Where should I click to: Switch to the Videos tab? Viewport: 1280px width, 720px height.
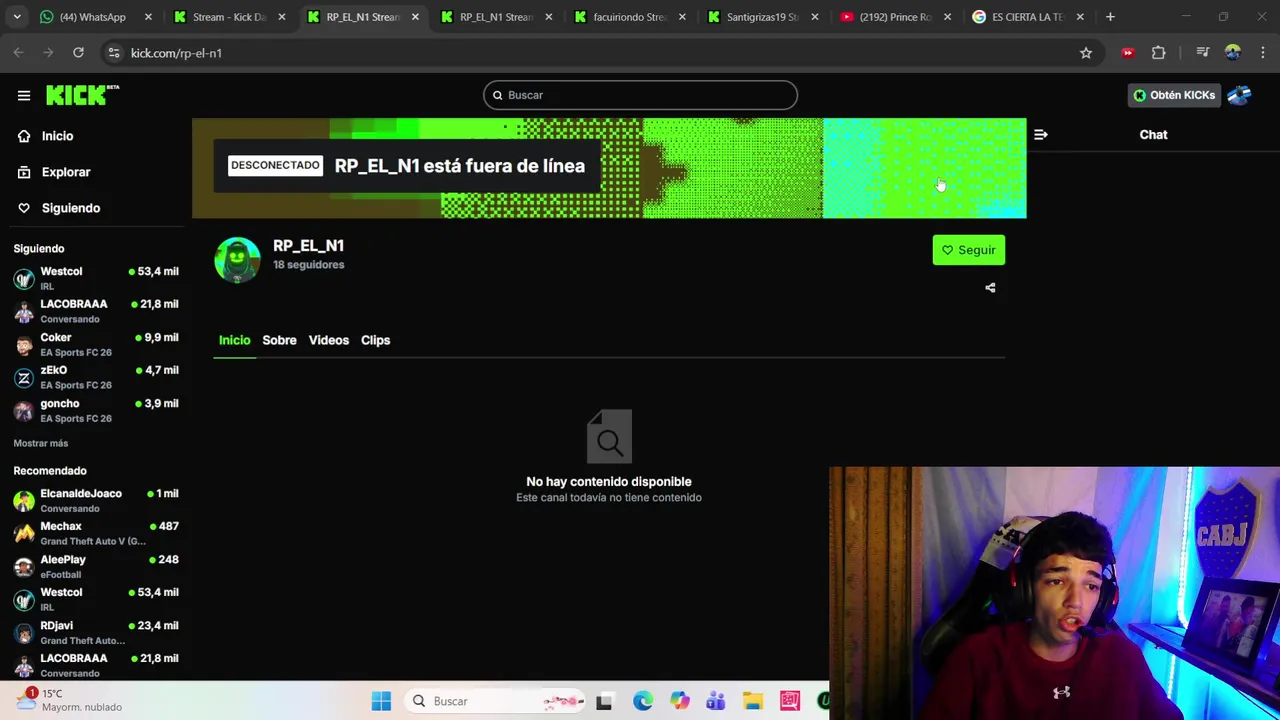pyautogui.click(x=328, y=340)
